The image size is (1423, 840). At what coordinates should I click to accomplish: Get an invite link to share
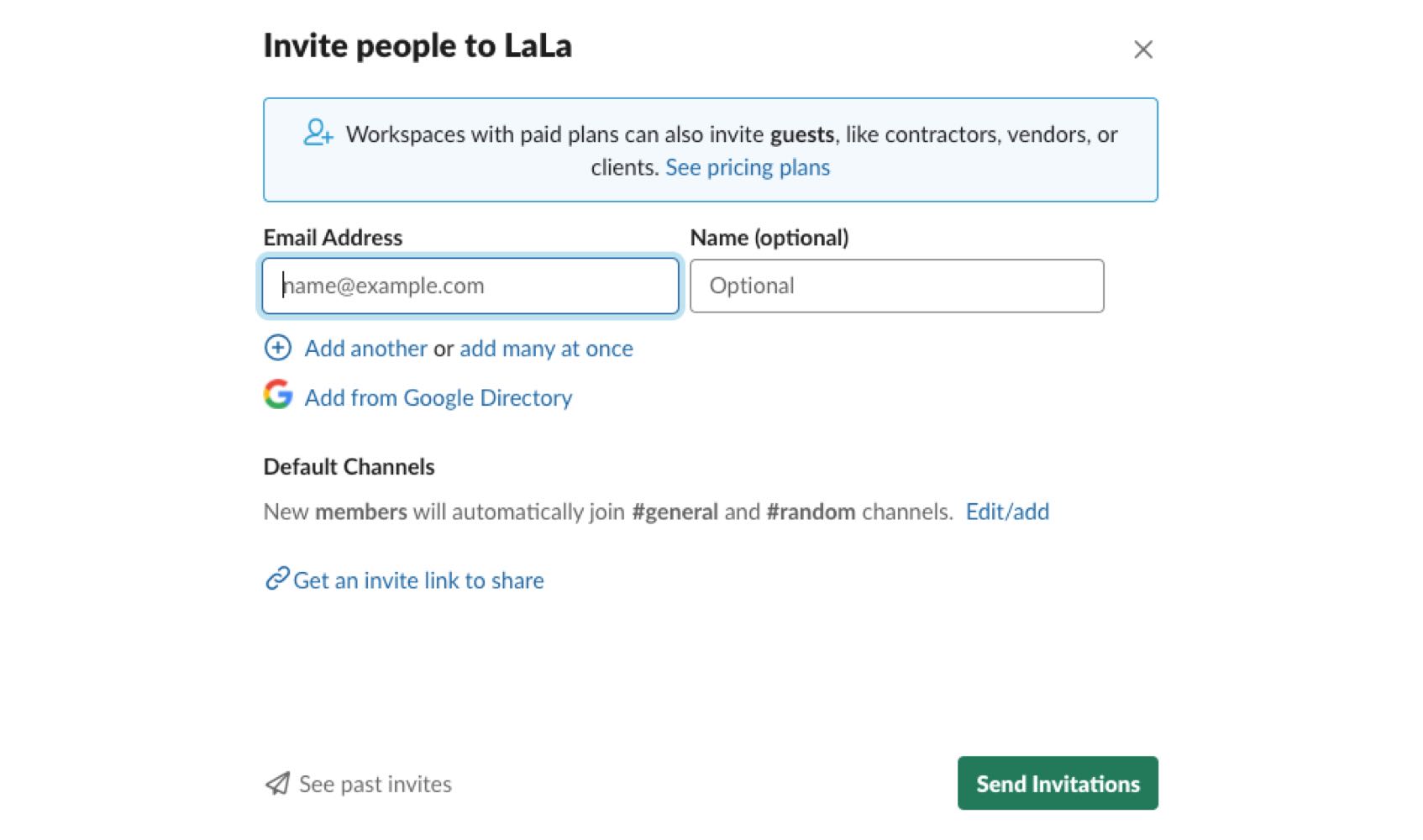(418, 580)
